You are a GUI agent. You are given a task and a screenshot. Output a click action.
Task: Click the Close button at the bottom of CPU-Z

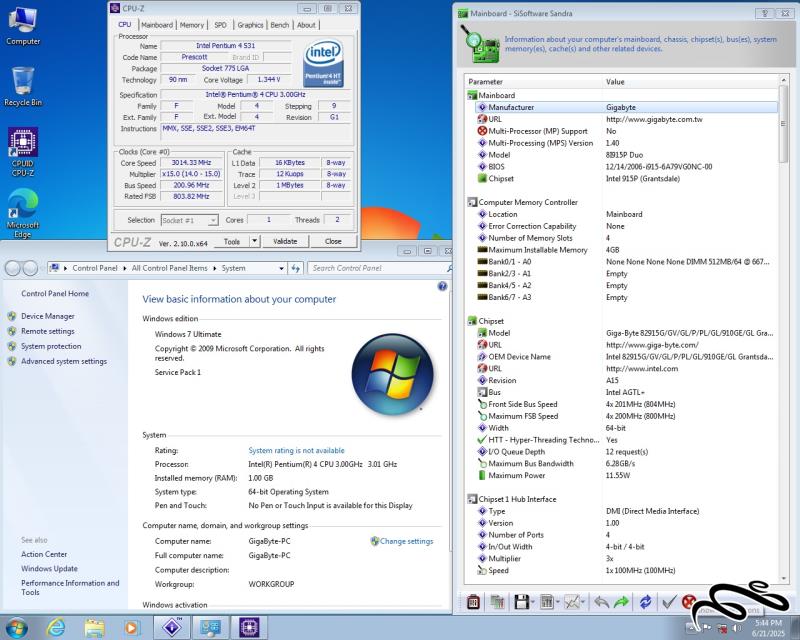click(x=333, y=241)
